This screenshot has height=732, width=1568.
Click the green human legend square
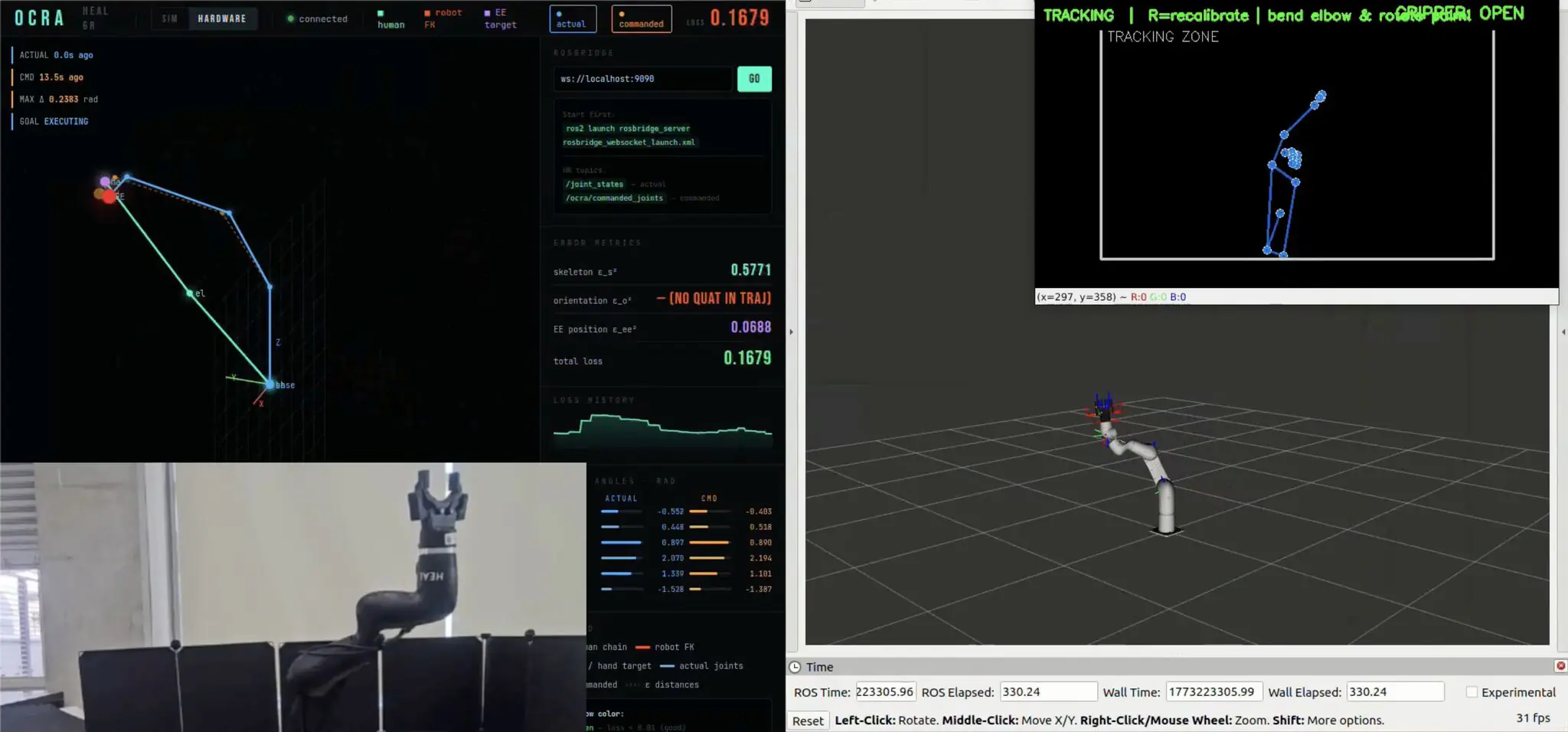(381, 13)
